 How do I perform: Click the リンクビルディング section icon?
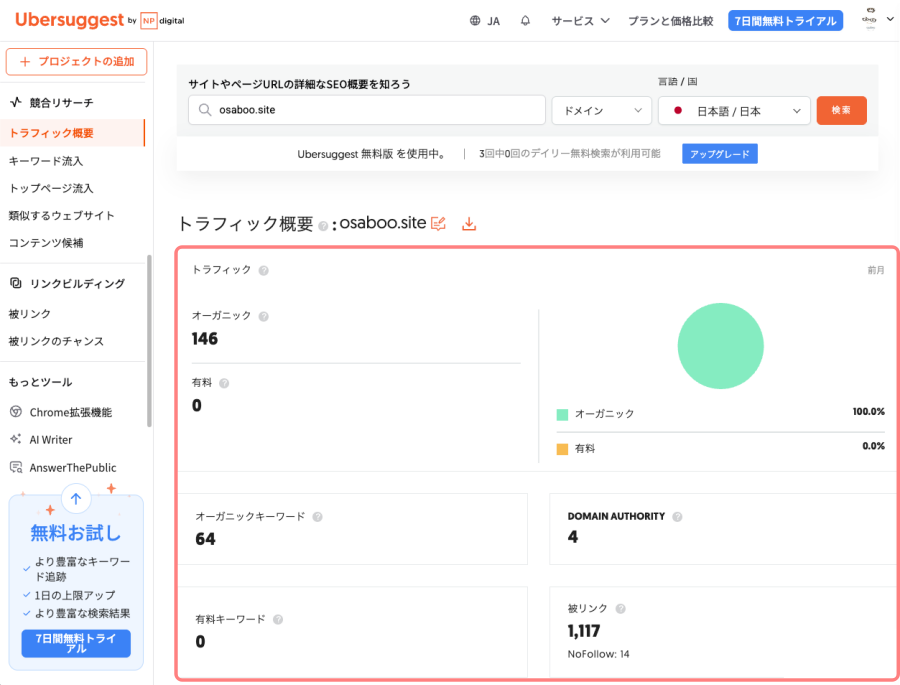click(x=15, y=282)
